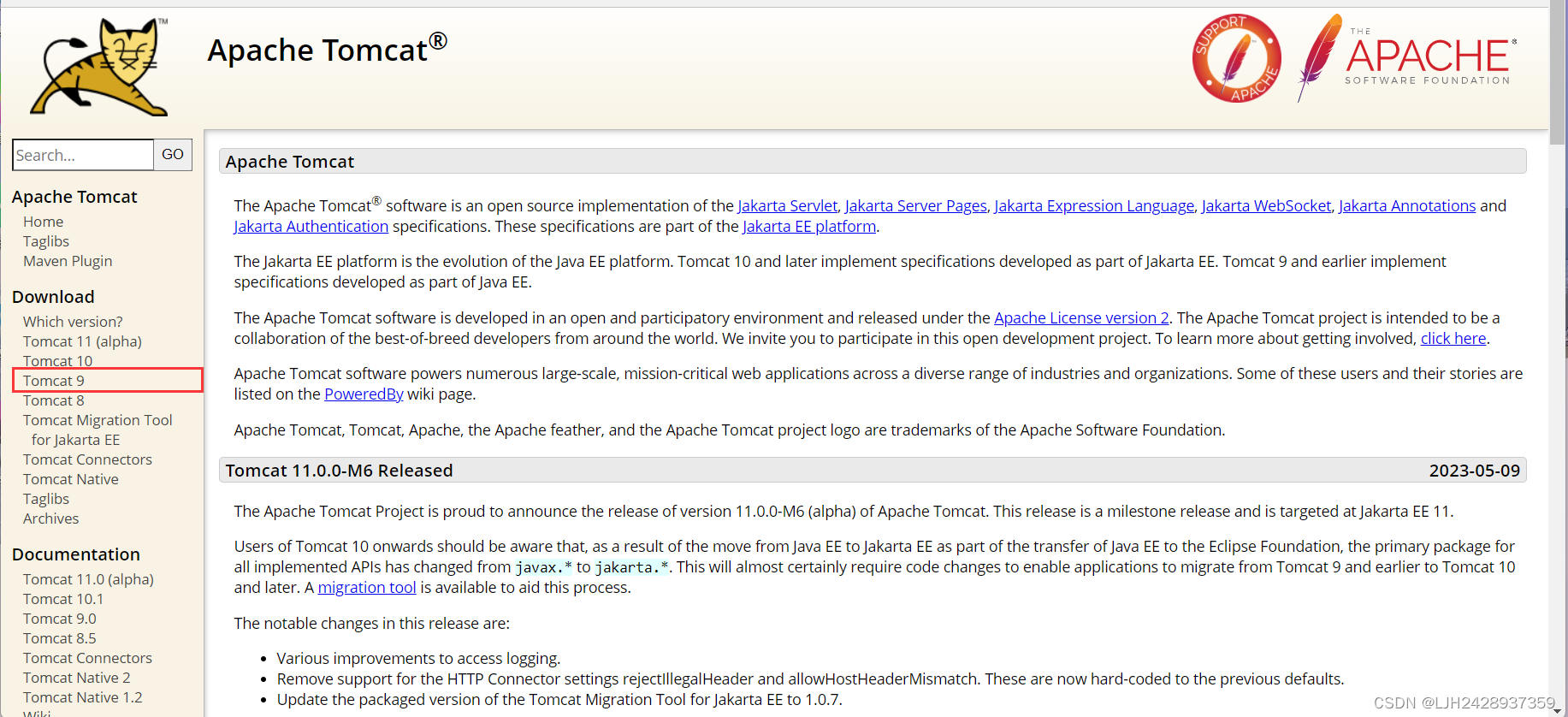Click the 'click here' involvement link
The width and height of the screenshot is (1568, 717).
[x=1453, y=338]
